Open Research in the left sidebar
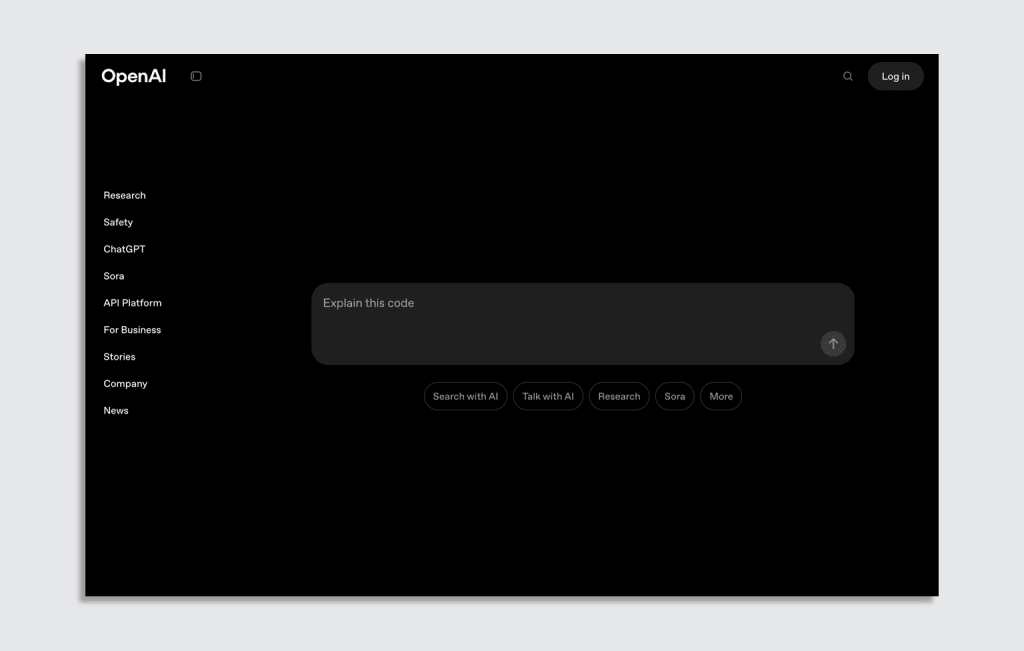Viewport: 1024px width, 651px height. coord(124,196)
